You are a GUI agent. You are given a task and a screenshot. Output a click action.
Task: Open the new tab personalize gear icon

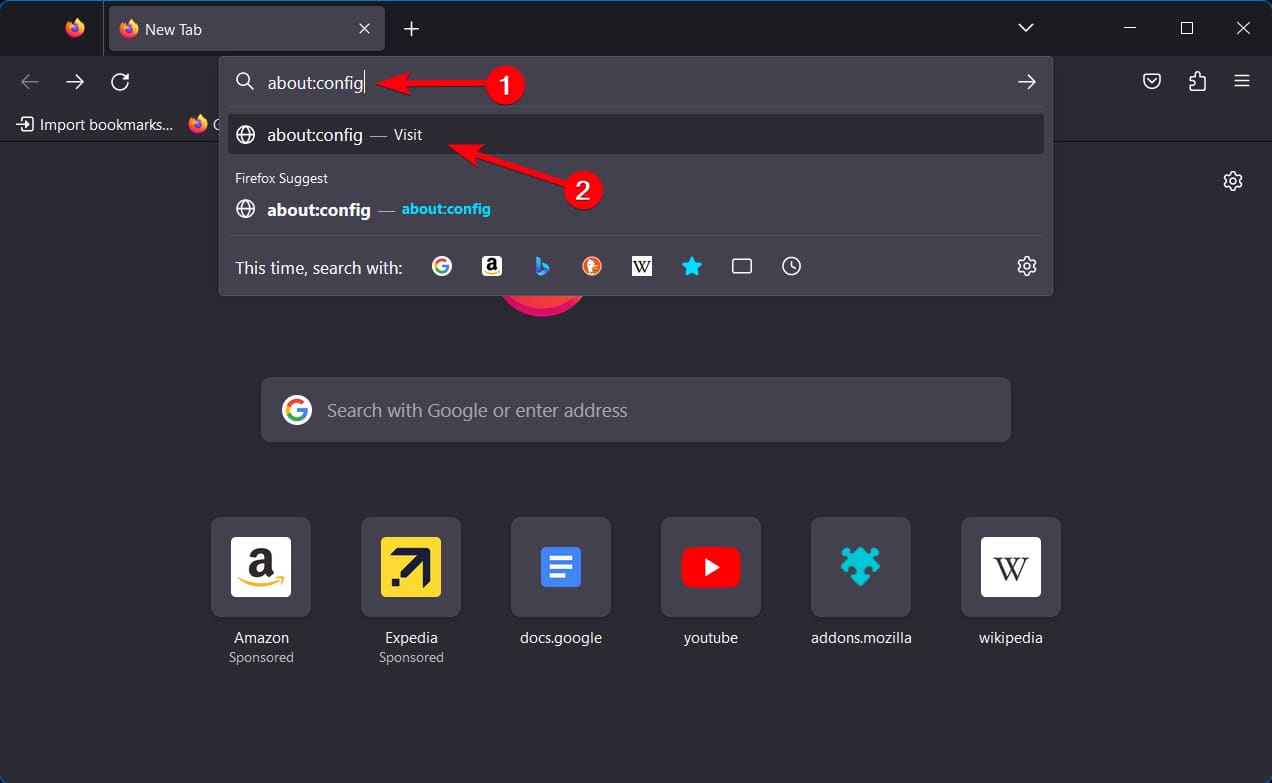click(1233, 181)
